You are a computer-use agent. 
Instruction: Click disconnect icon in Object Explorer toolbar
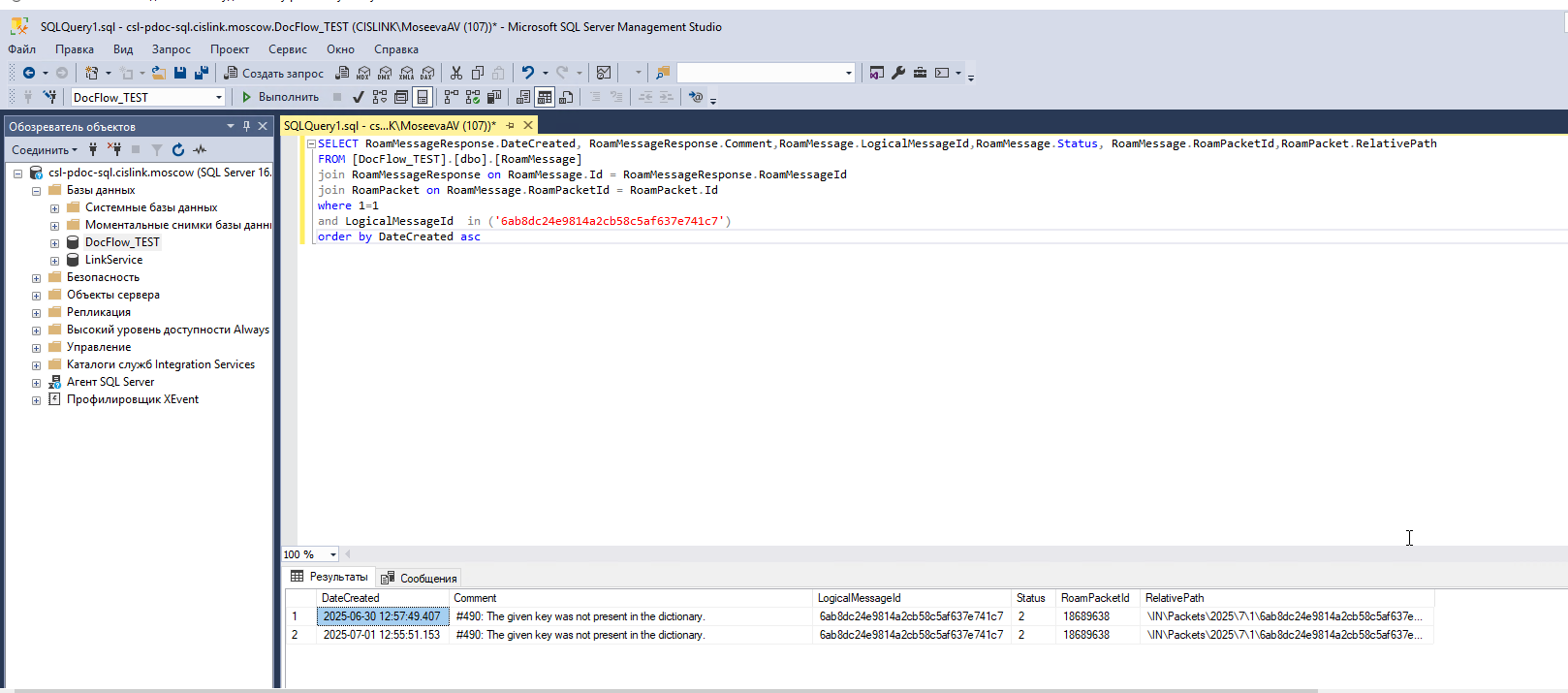114,149
